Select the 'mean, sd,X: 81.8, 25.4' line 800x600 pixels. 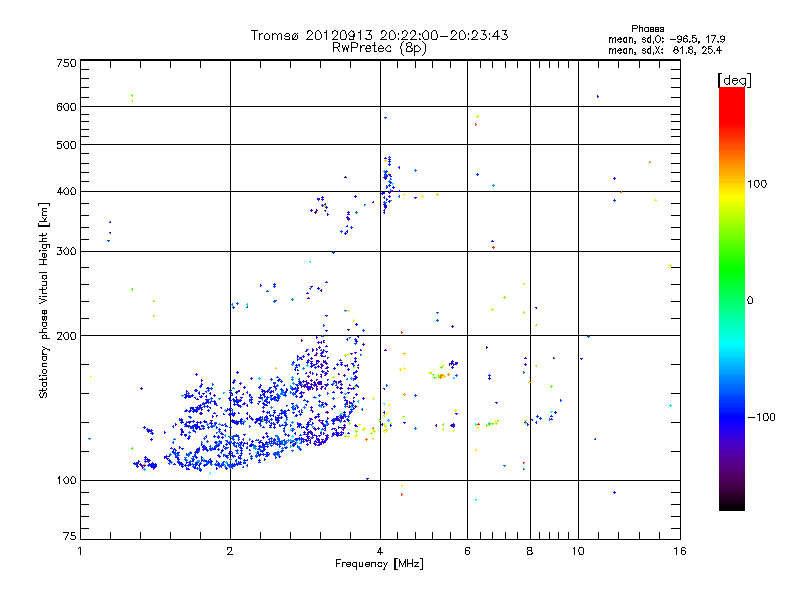pos(665,50)
